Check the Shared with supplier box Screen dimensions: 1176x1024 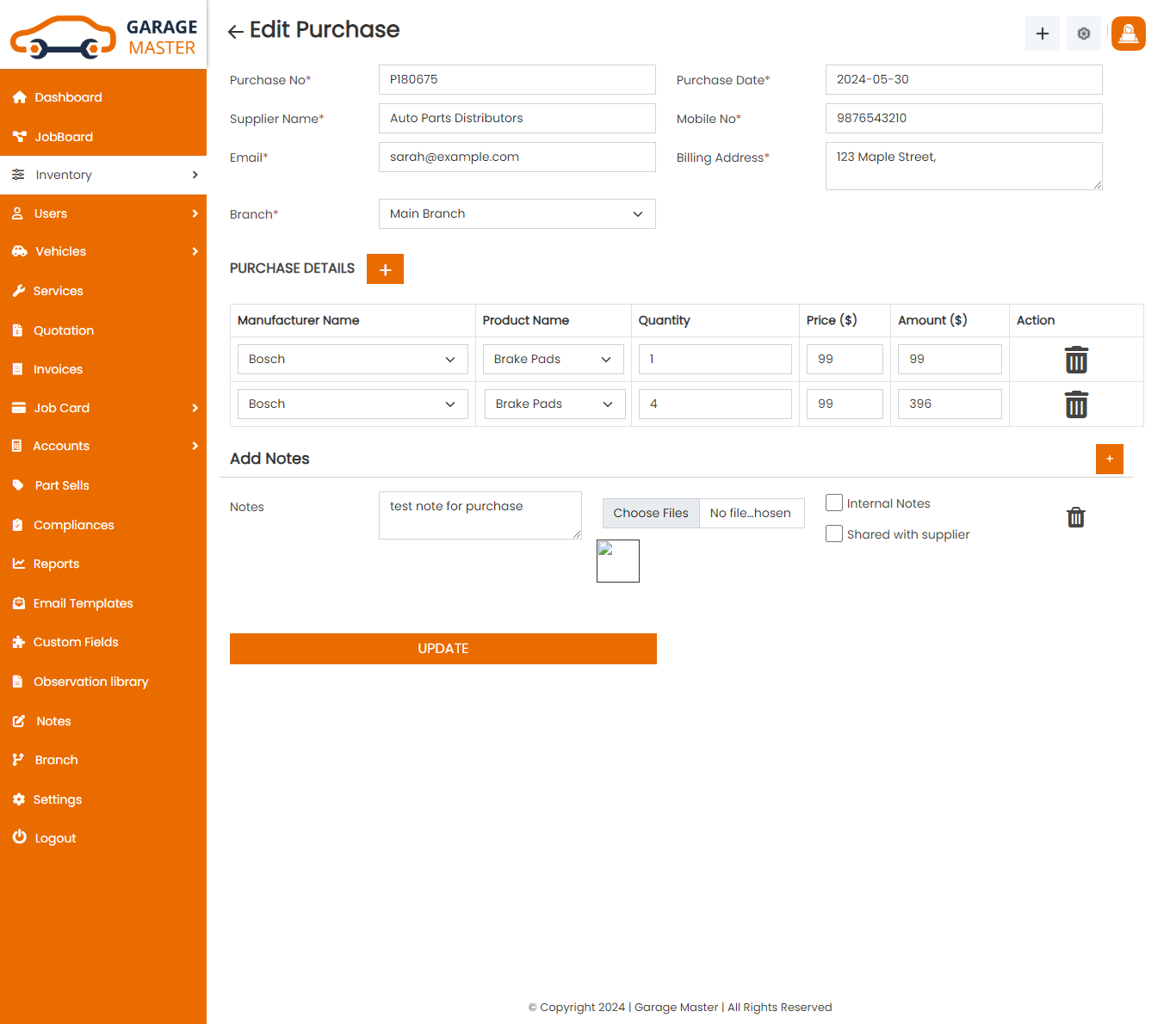pyautogui.click(x=833, y=534)
